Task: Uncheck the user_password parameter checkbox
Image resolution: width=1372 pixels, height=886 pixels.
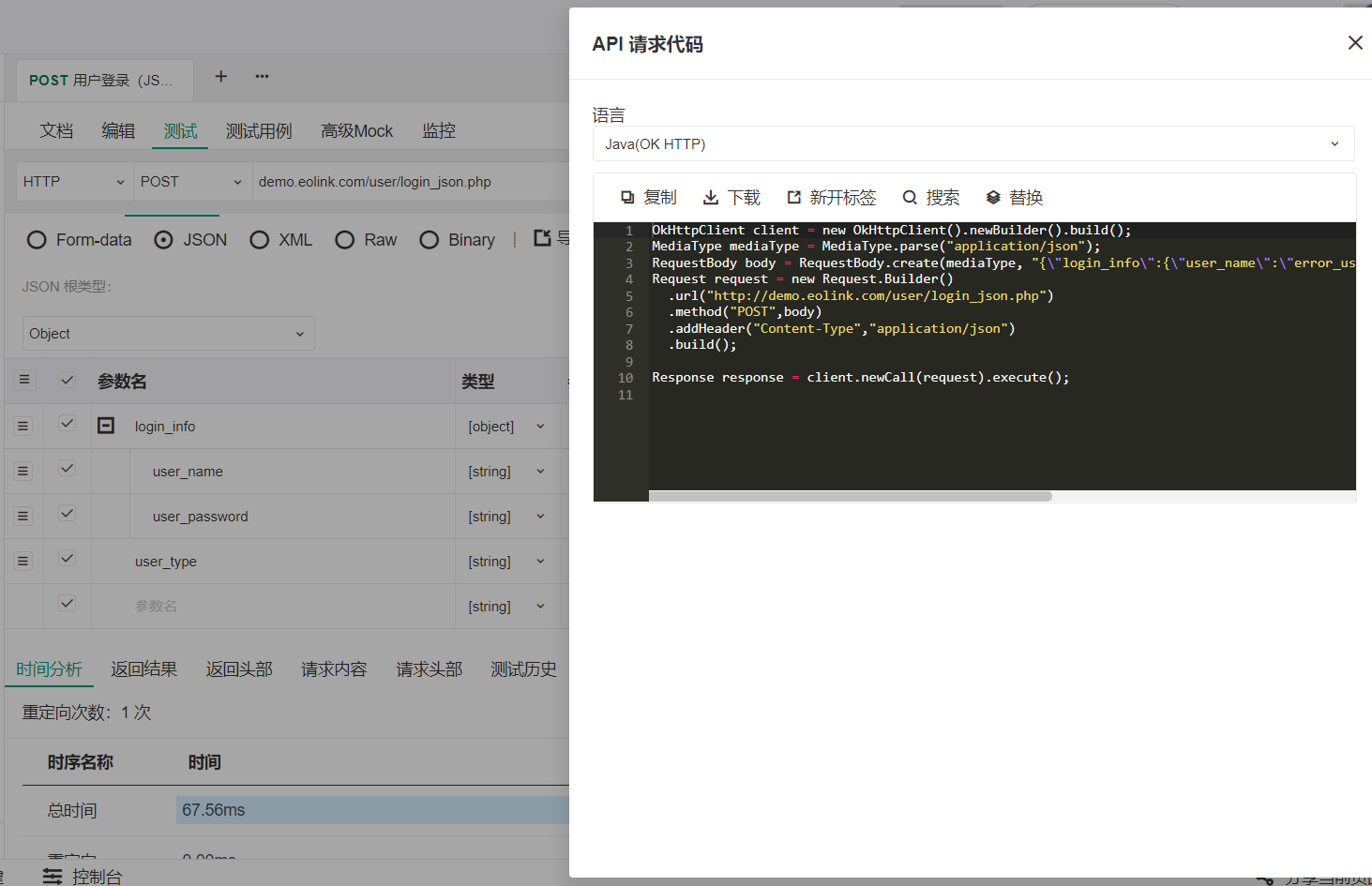Action: point(67,514)
